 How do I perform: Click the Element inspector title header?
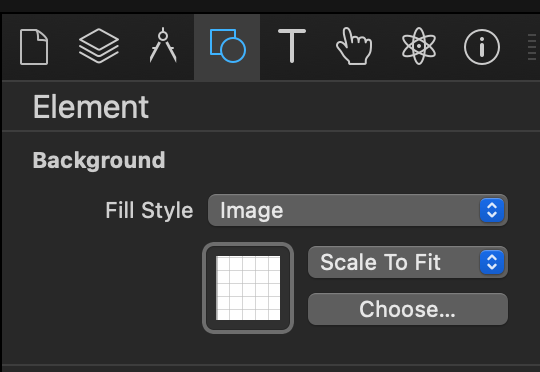point(91,107)
